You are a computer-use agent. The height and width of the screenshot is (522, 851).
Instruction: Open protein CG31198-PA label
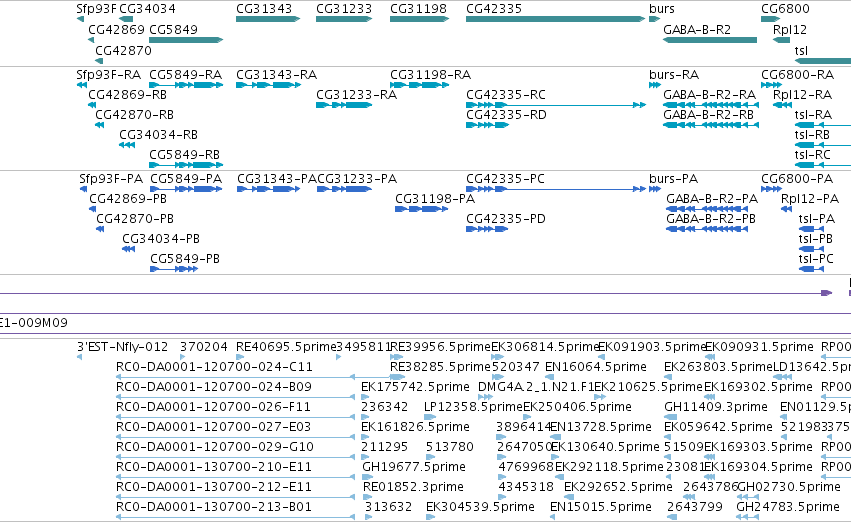[x=435, y=199]
